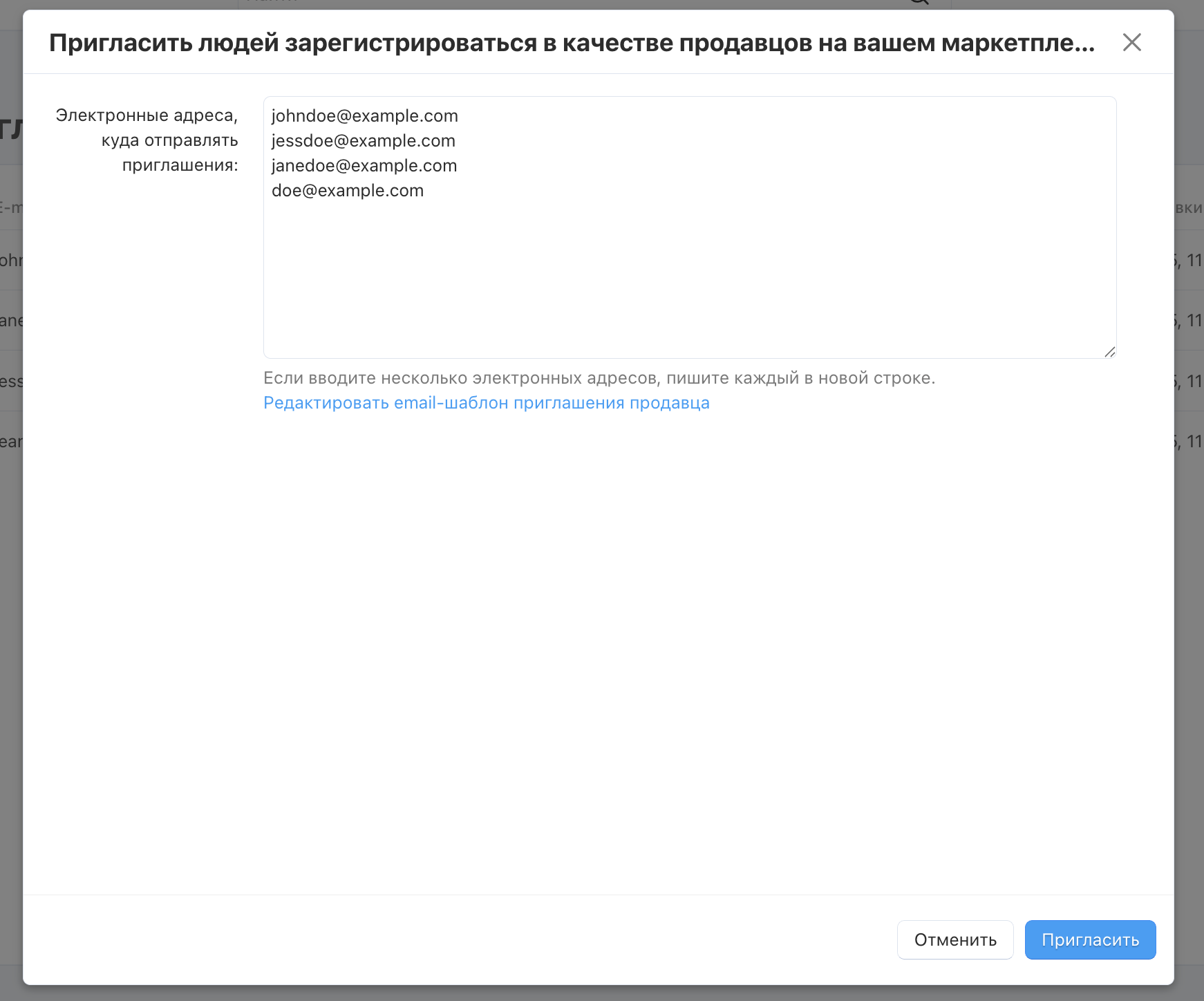
Task: Click the truncated dialog title text
Action: click(572, 43)
